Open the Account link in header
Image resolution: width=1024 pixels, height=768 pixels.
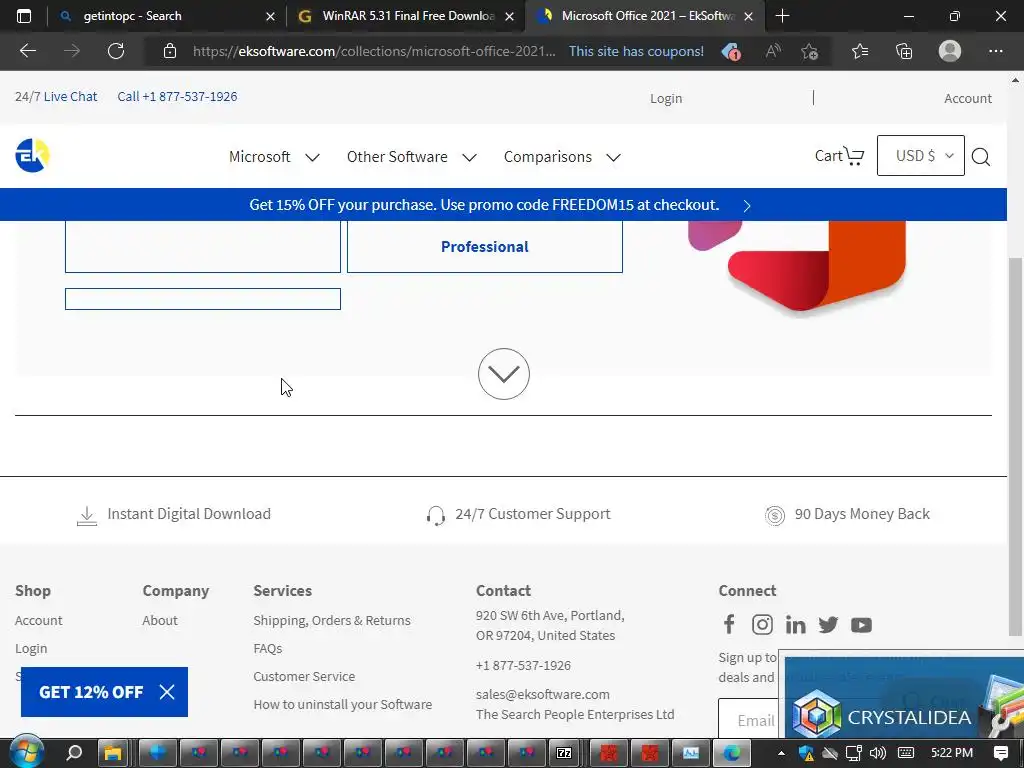pos(968,98)
